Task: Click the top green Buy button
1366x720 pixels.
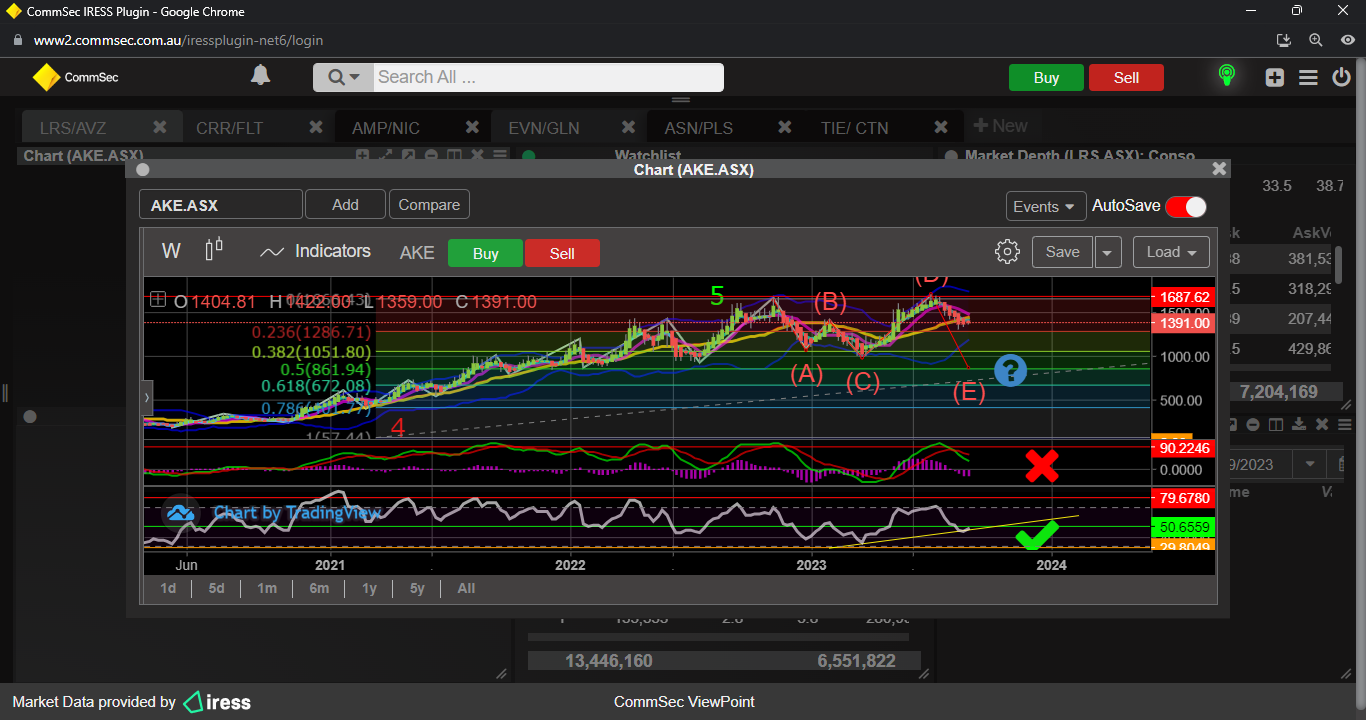Action: coord(1046,78)
